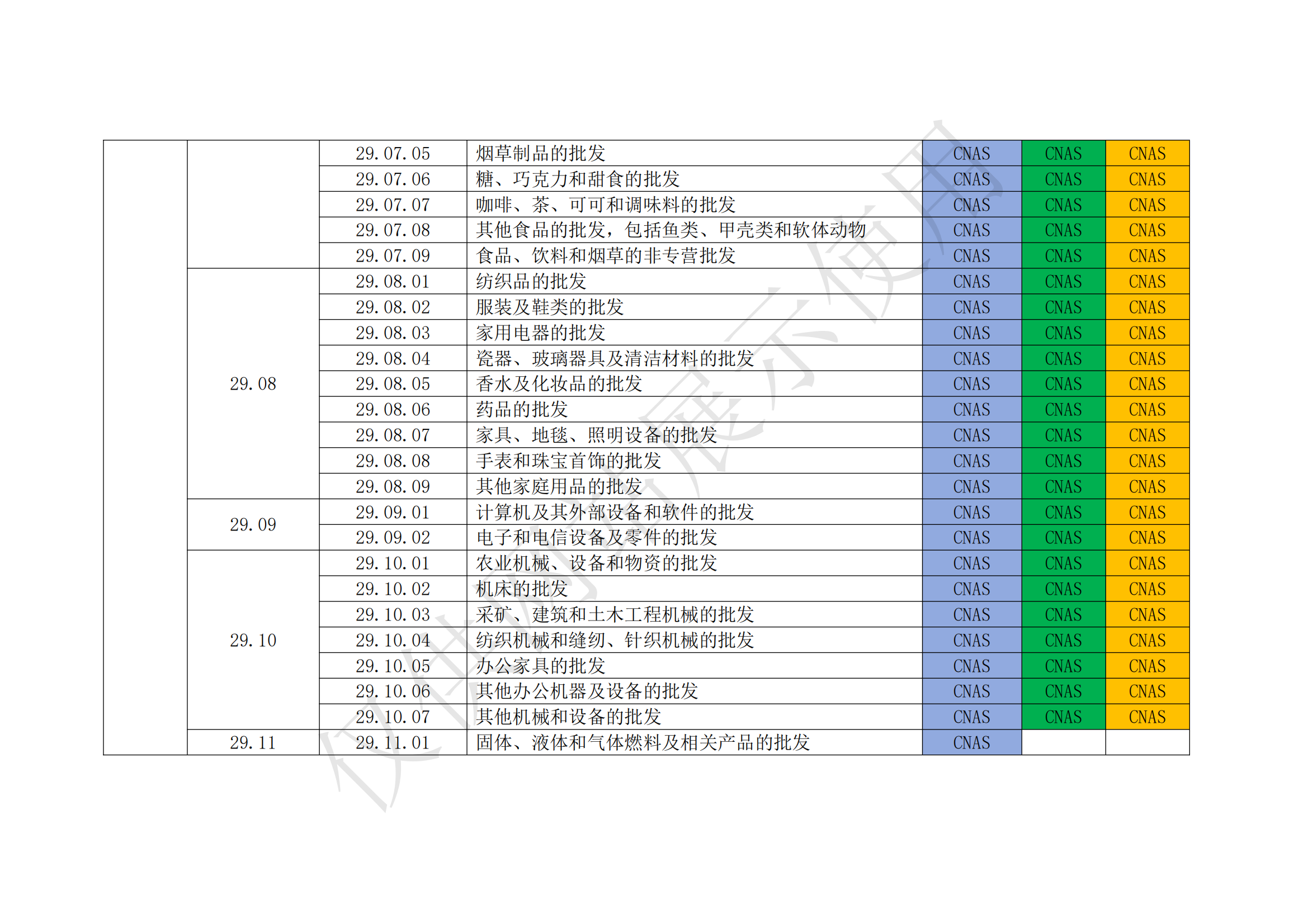Select the code cell 29.07.07
This screenshot has width=1308, height=924.
click(x=393, y=205)
